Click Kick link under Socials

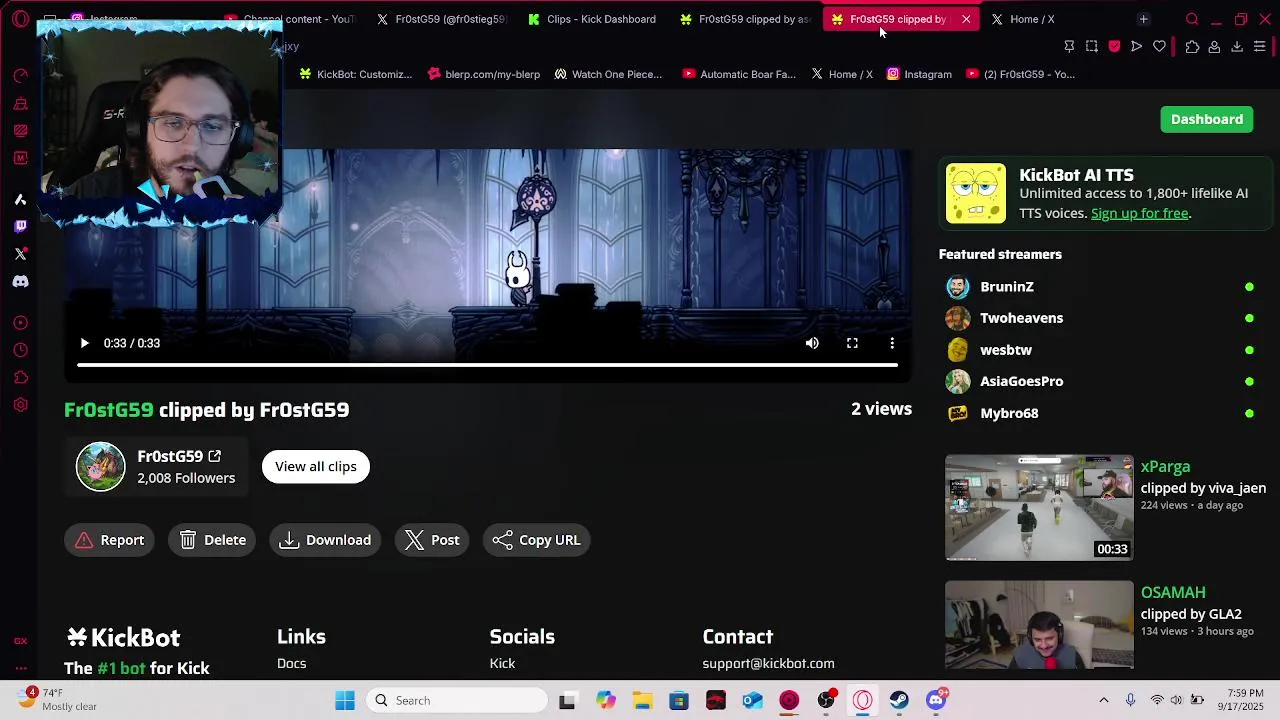pyautogui.click(x=502, y=663)
